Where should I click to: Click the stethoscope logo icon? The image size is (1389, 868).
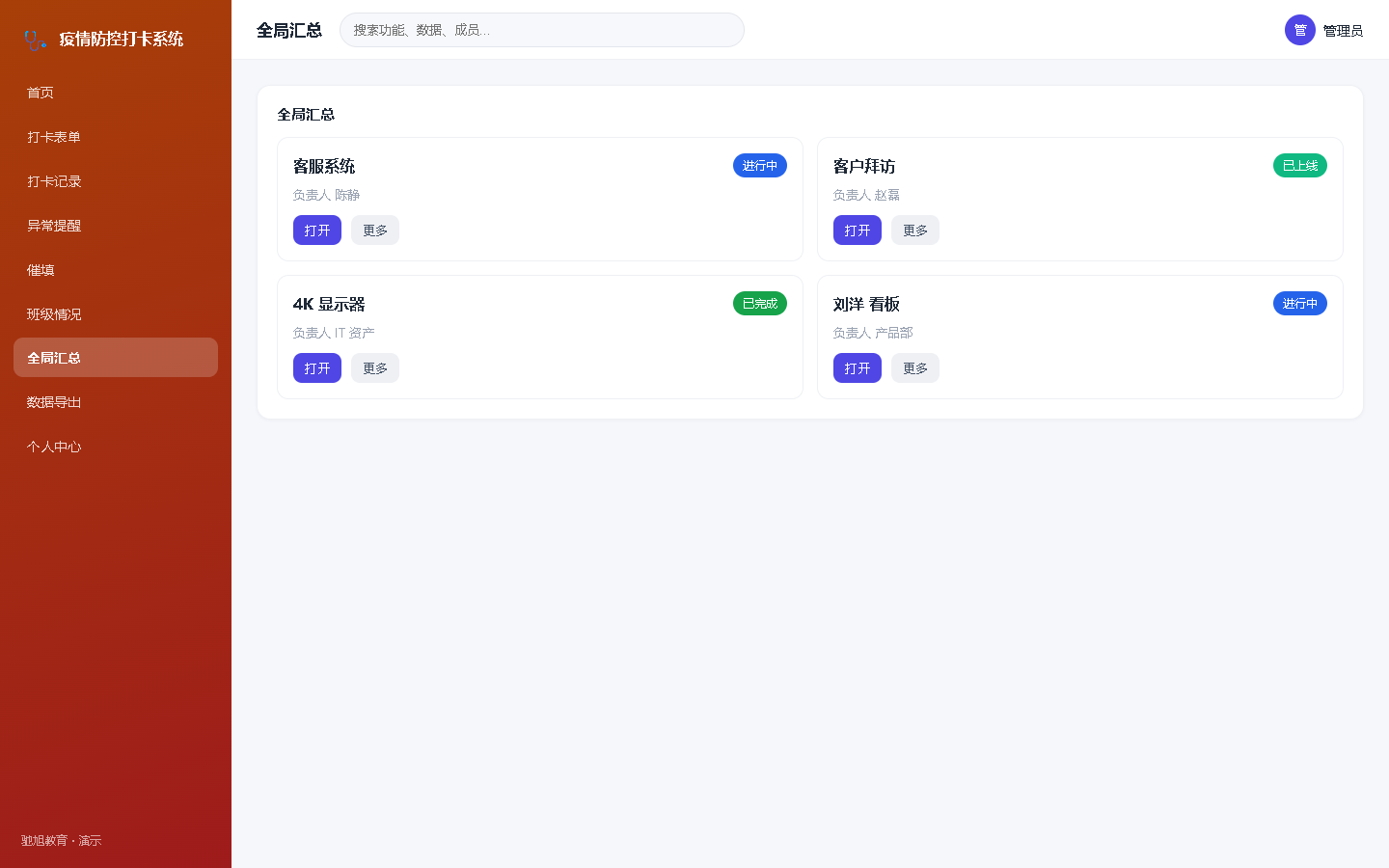coord(36,40)
